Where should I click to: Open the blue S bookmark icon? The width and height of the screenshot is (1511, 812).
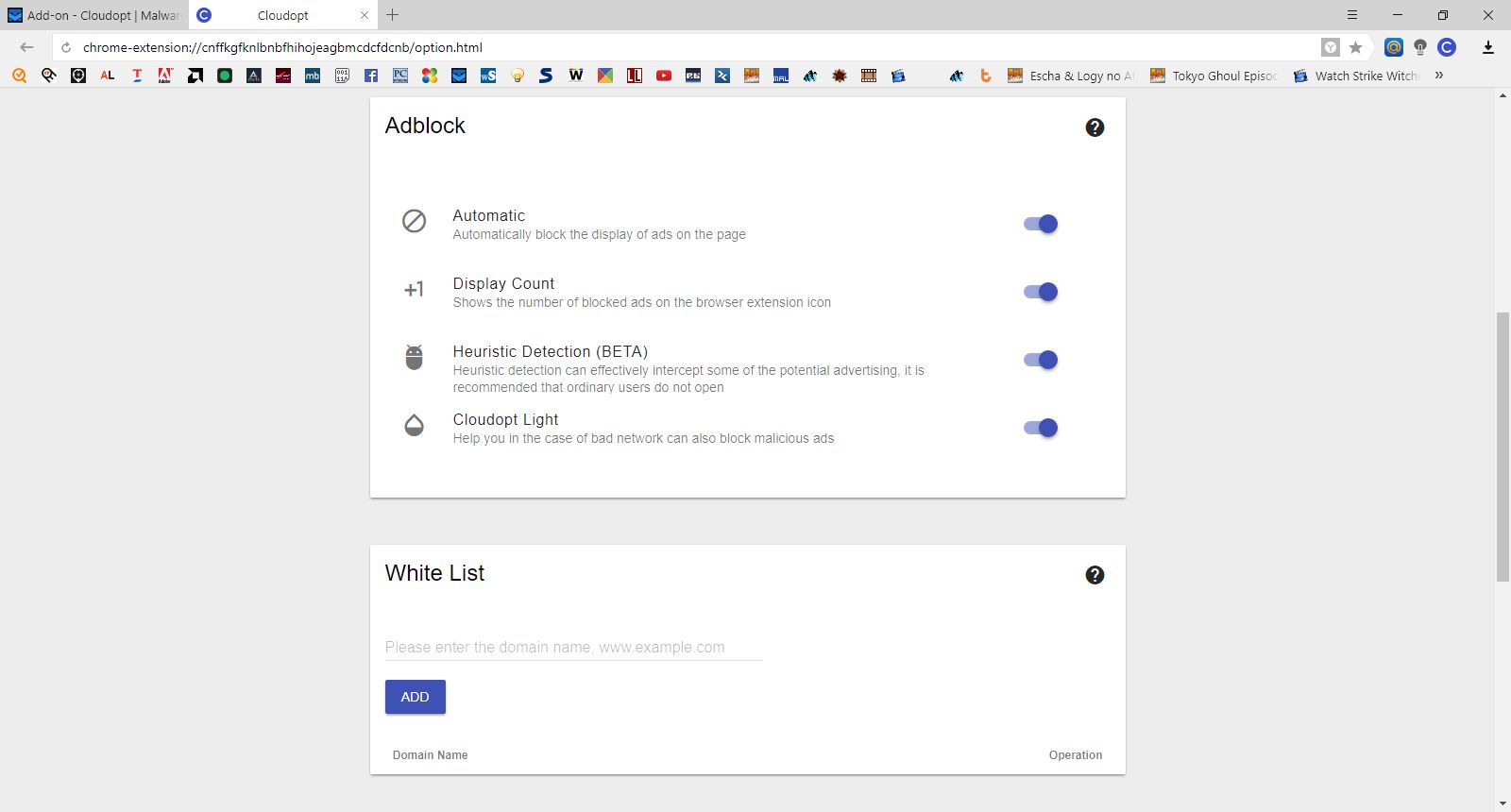click(x=546, y=76)
